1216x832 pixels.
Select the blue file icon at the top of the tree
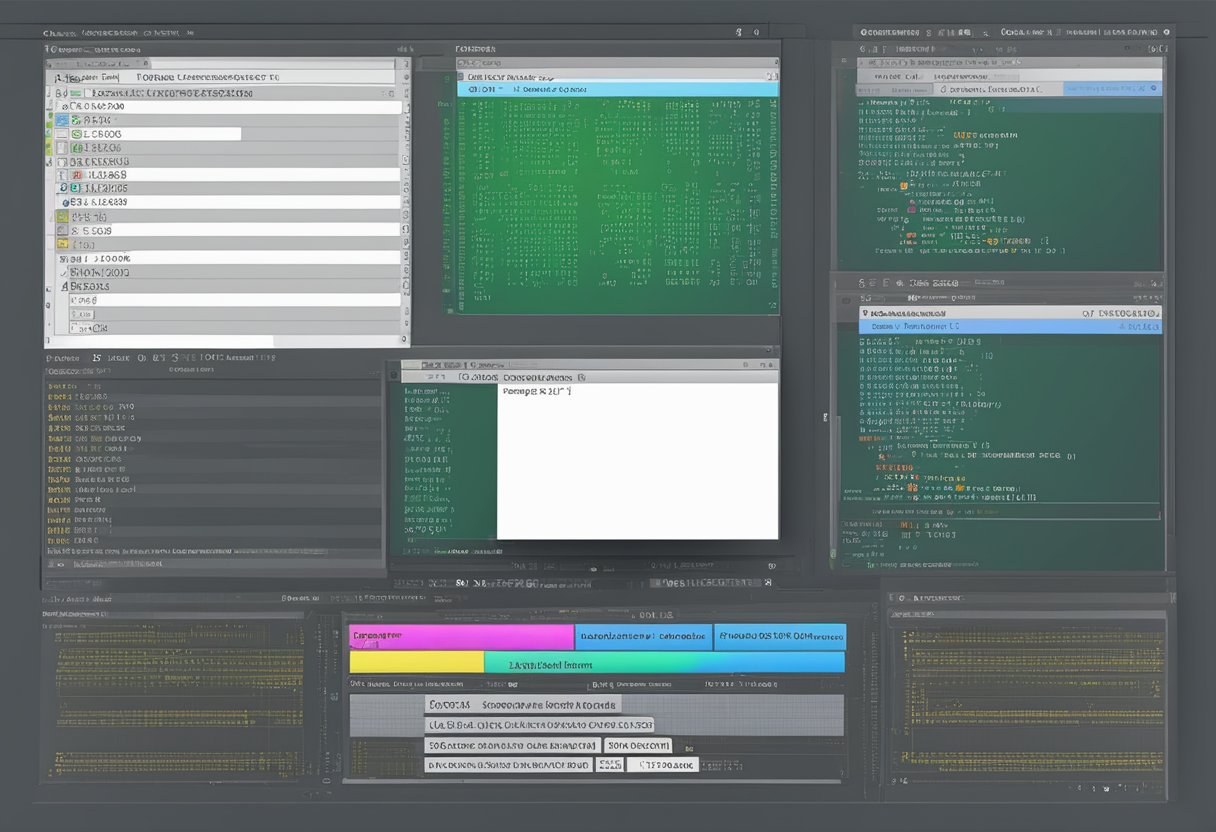[x=60, y=117]
